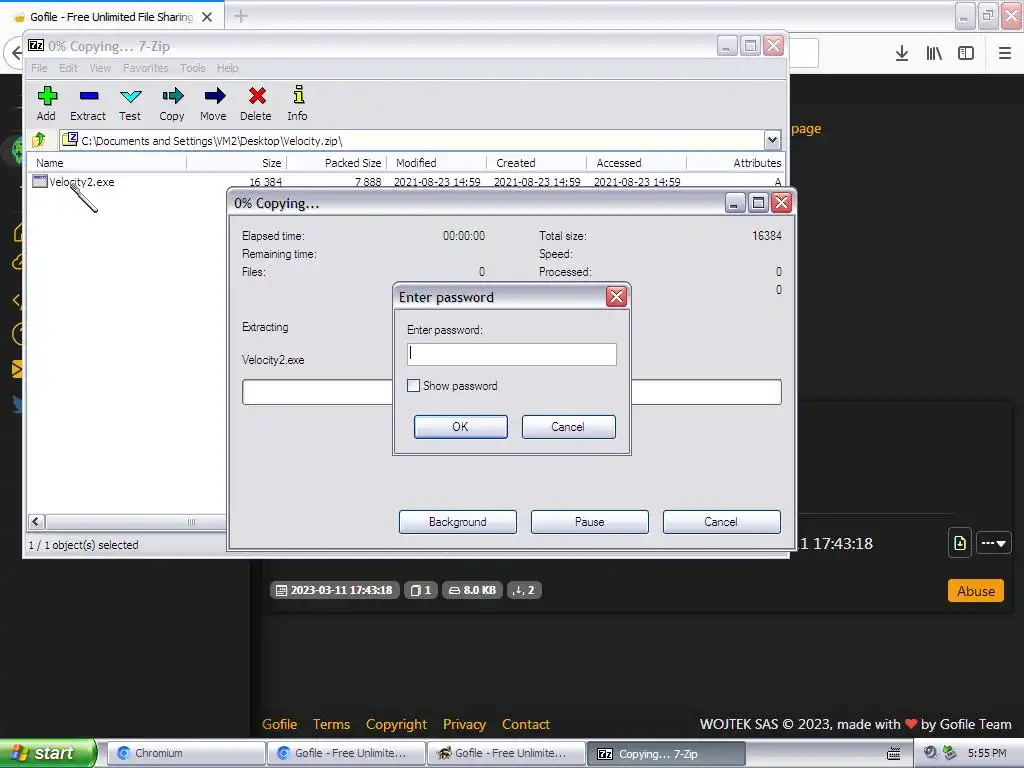Open the Favorites menu in 7-Zip
Viewport: 1024px width, 768px height.
click(146, 68)
